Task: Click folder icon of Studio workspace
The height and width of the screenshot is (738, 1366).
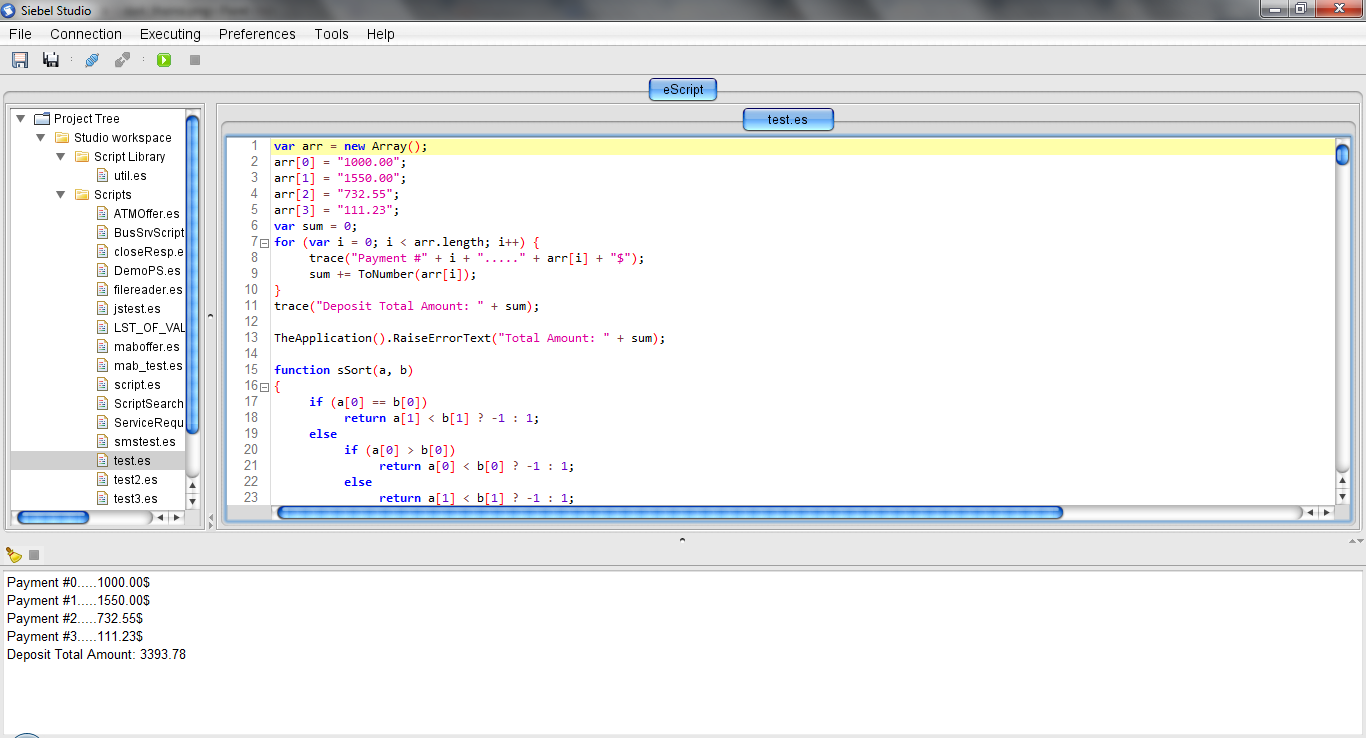Action: [x=62, y=138]
